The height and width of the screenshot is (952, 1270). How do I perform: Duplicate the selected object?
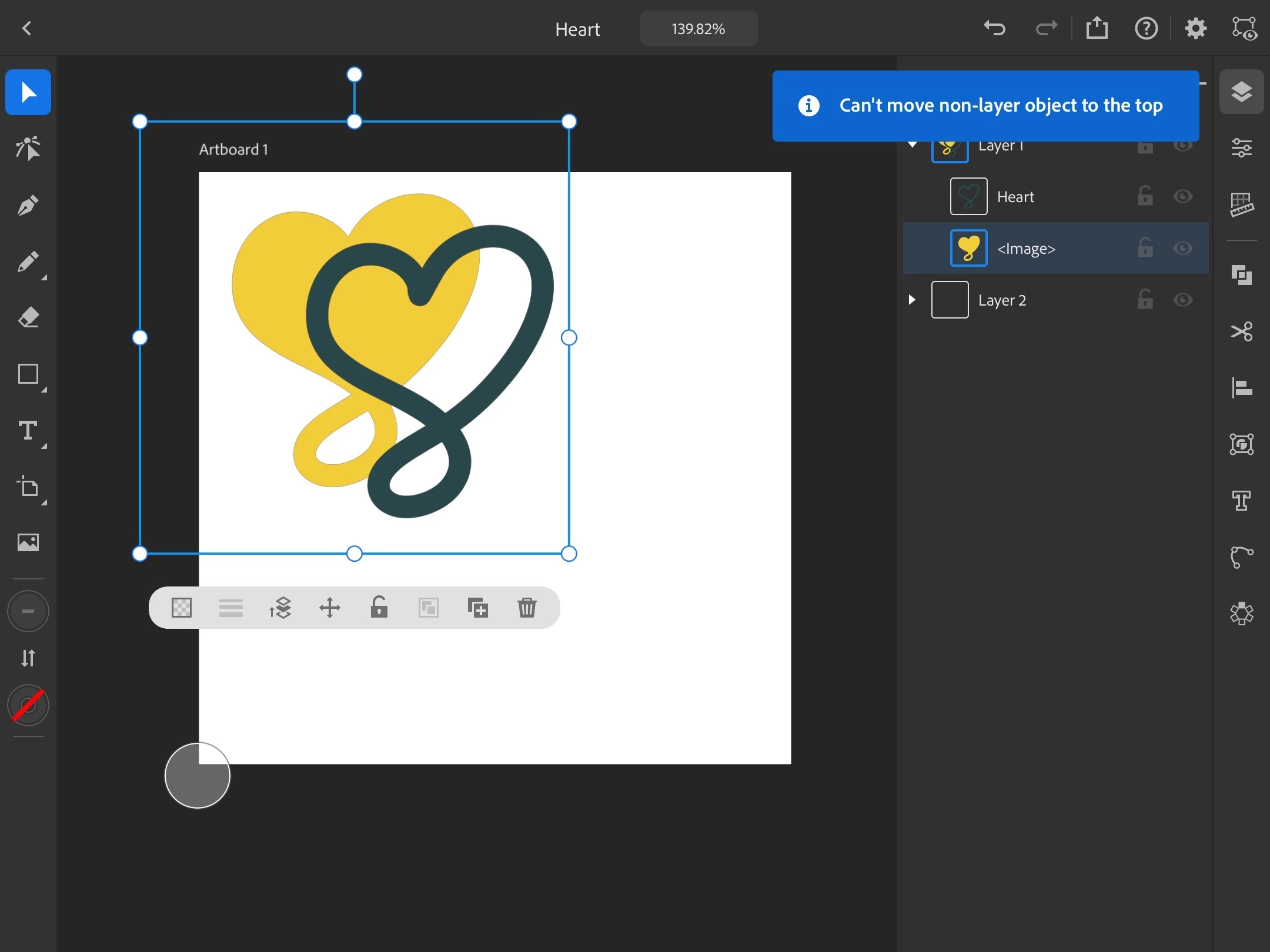(x=477, y=608)
